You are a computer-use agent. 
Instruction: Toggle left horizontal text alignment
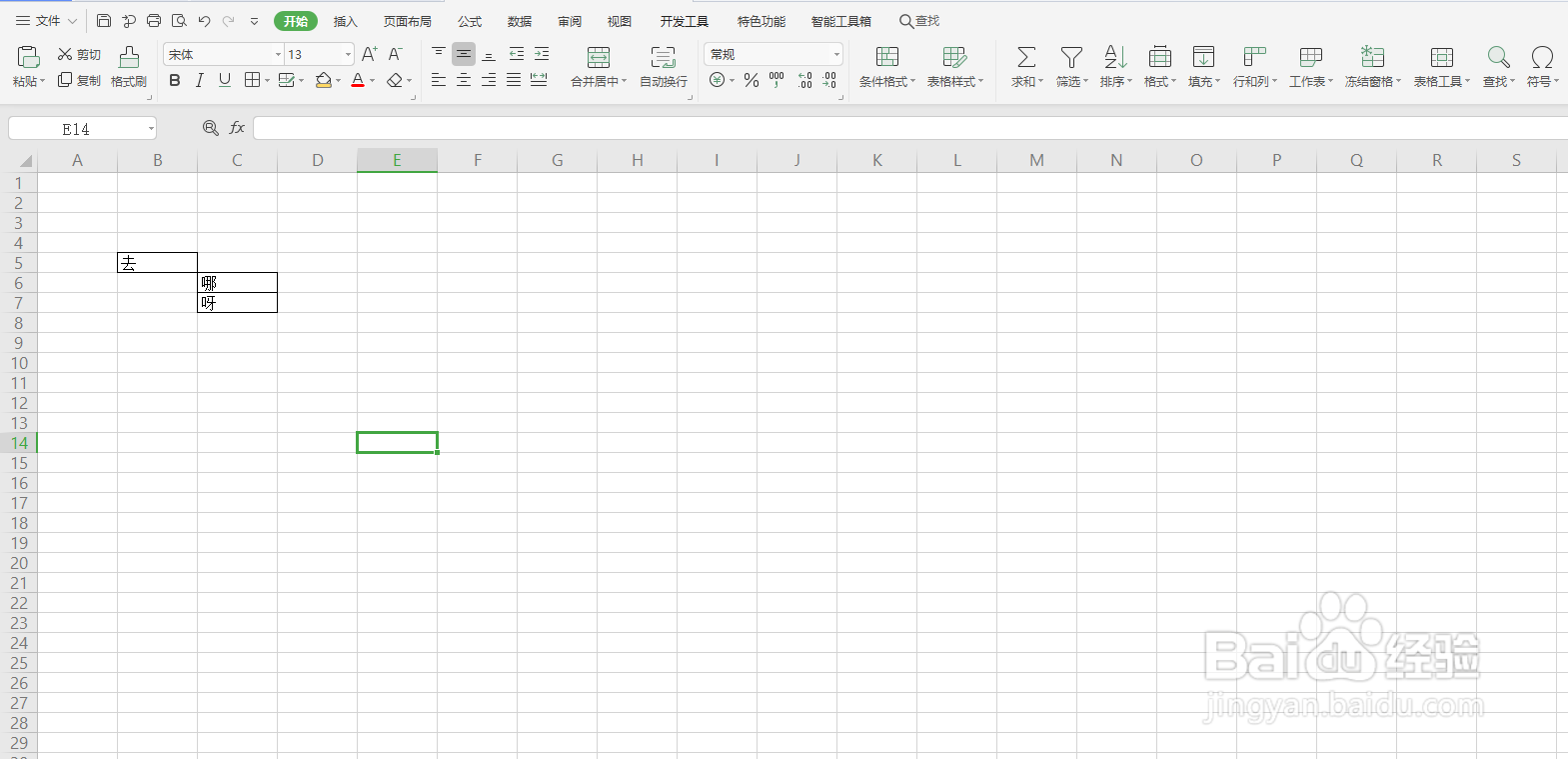coord(439,80)
